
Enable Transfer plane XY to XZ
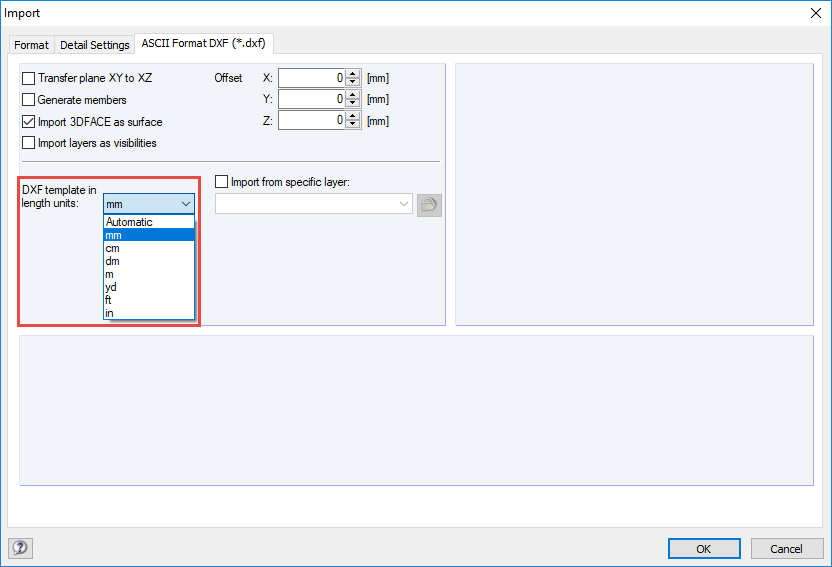[29, 78]
